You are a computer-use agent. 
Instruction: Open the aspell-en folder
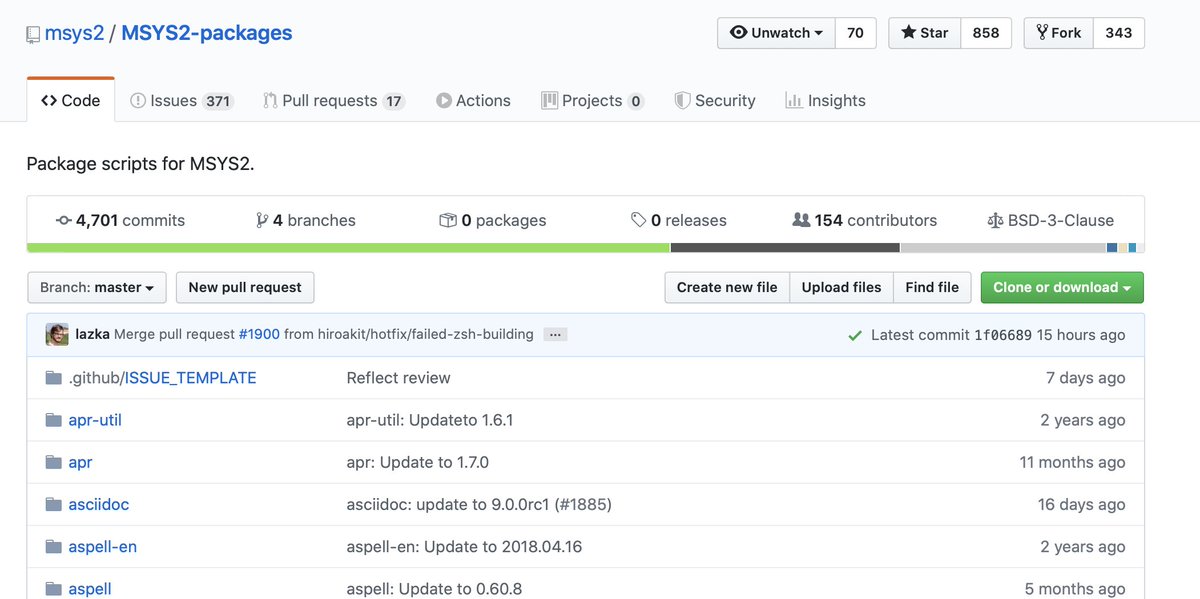[102, 546]
